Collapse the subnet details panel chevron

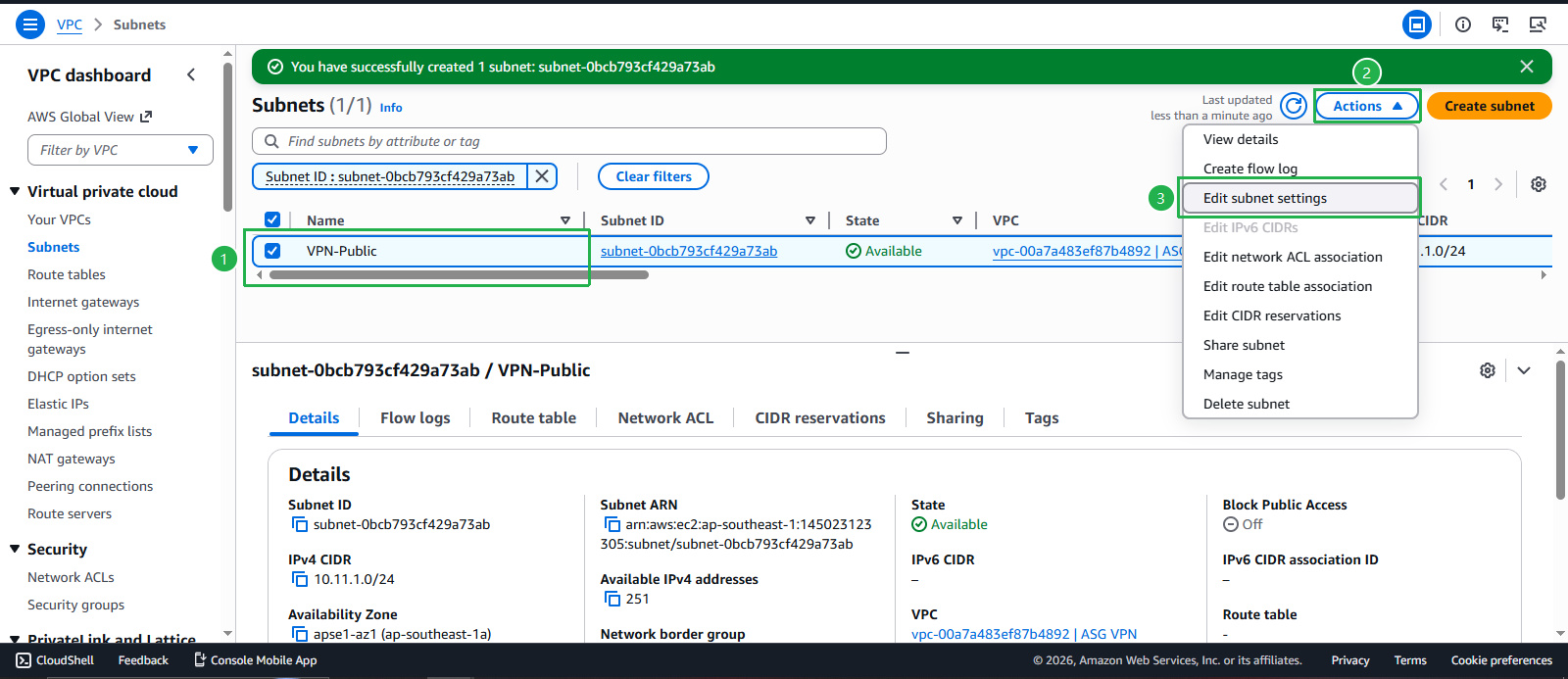click(1524, 370)
